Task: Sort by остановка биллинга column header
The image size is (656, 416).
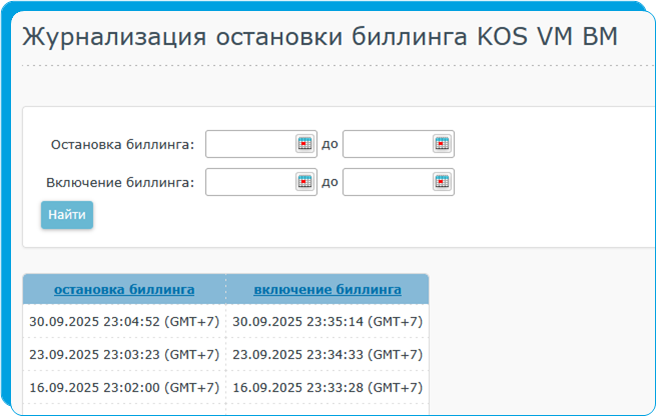Action: pos(124,290)
